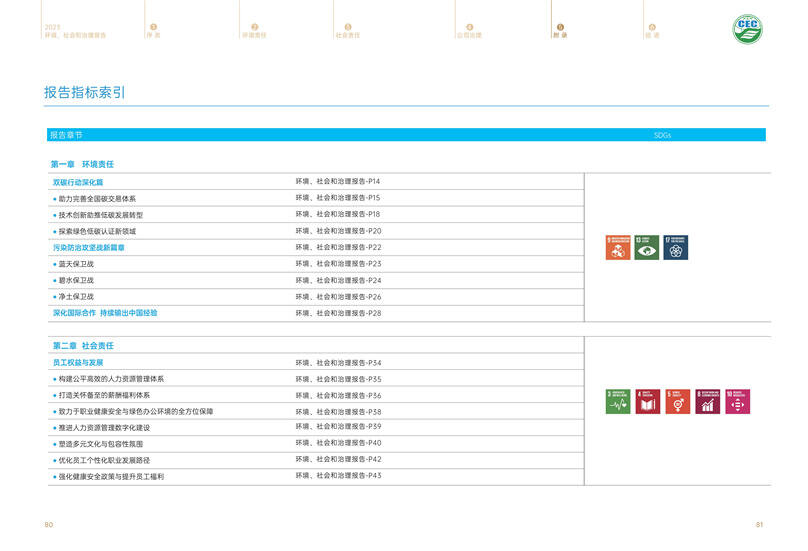The image size is (808, 551).
Task: Click the orange SDG 9 industry icon
Action: click(618, 248)
